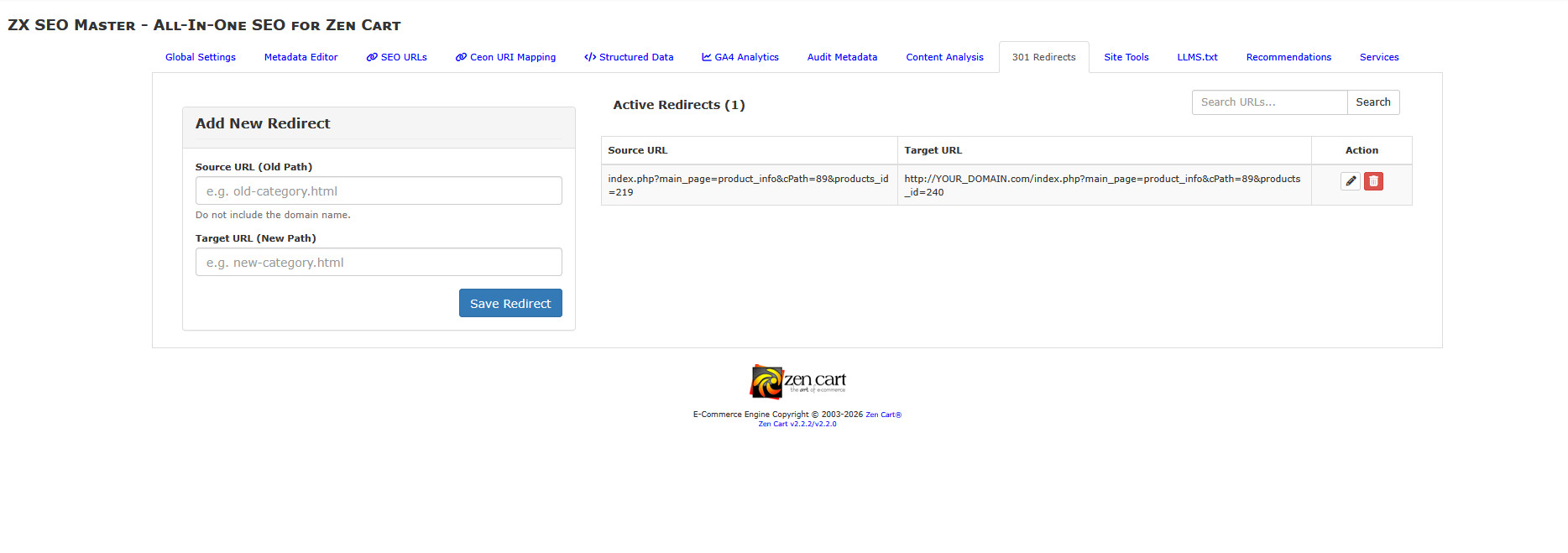Click the Search button
This screenshot has height=553, width=1568.
coord(1373,102)
